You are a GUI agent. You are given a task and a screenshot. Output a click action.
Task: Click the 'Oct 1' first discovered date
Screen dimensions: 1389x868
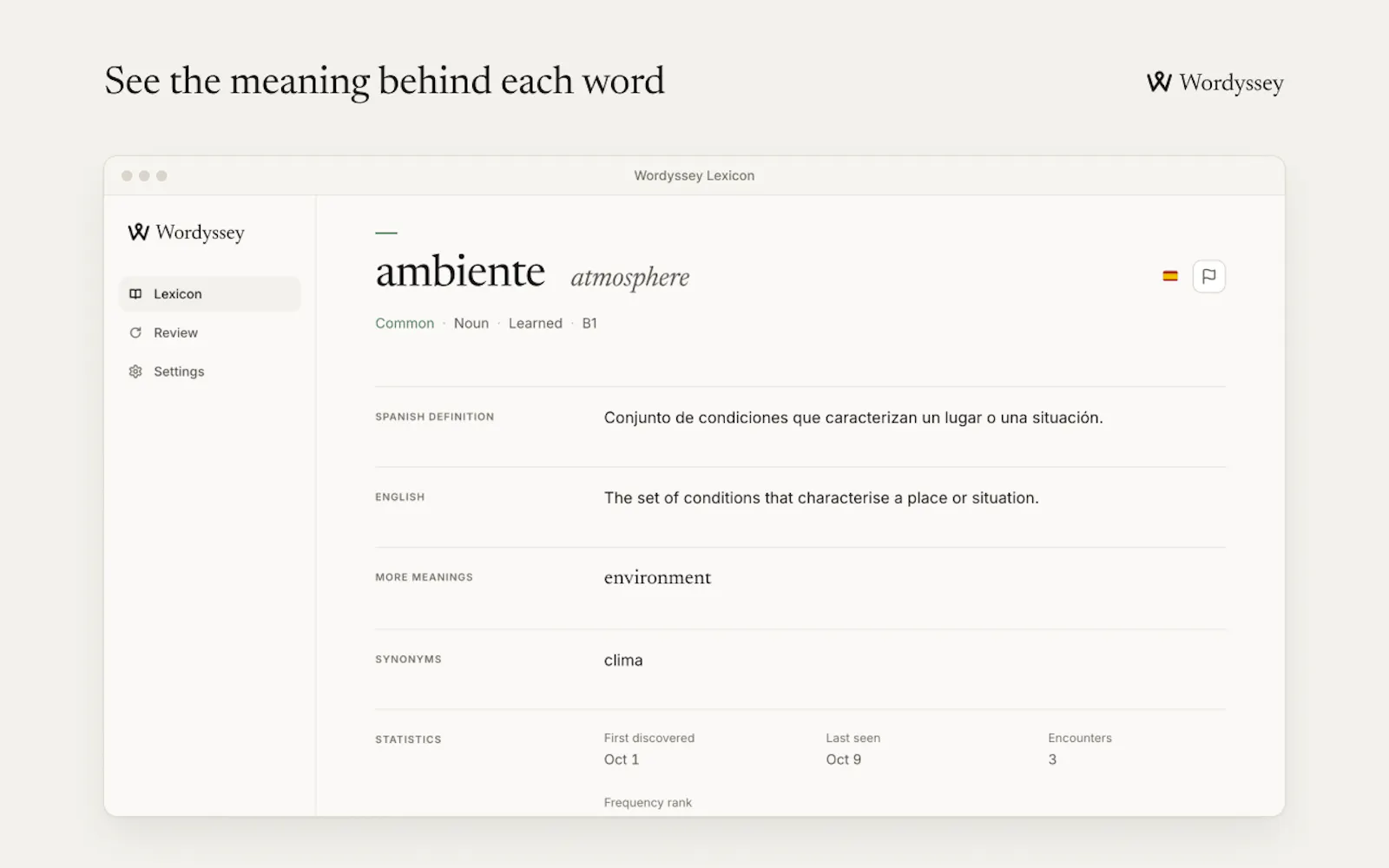point(622,759)
